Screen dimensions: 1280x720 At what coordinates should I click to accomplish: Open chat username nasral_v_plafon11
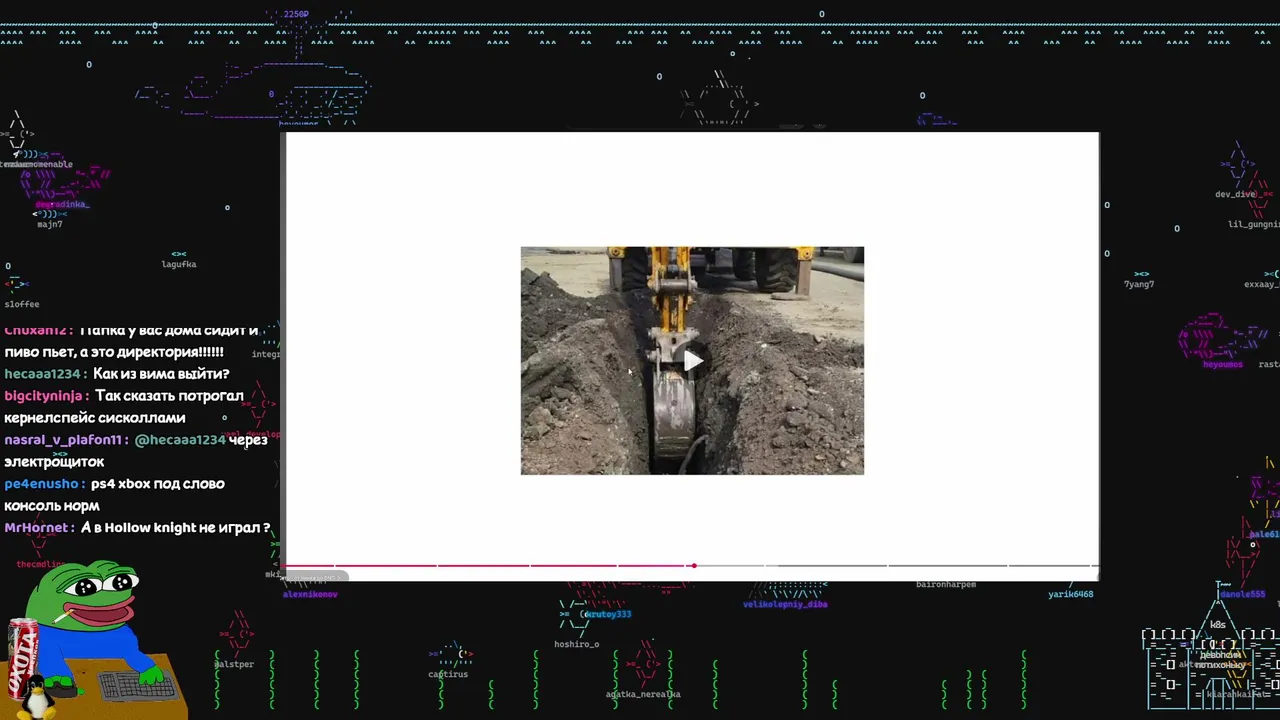(62, 440)
